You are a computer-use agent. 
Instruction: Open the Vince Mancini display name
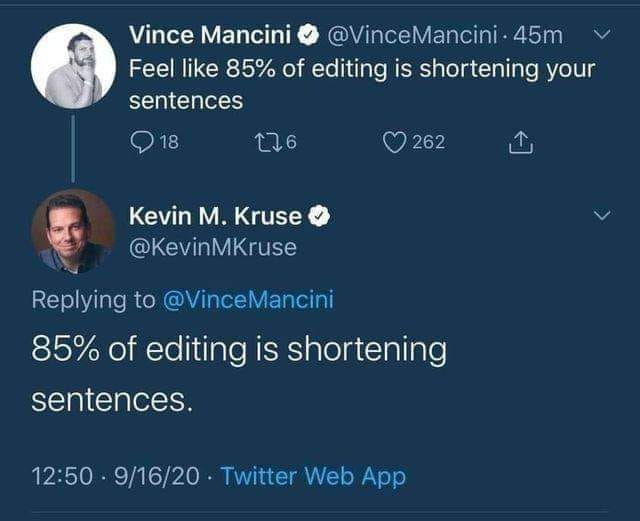211,36
